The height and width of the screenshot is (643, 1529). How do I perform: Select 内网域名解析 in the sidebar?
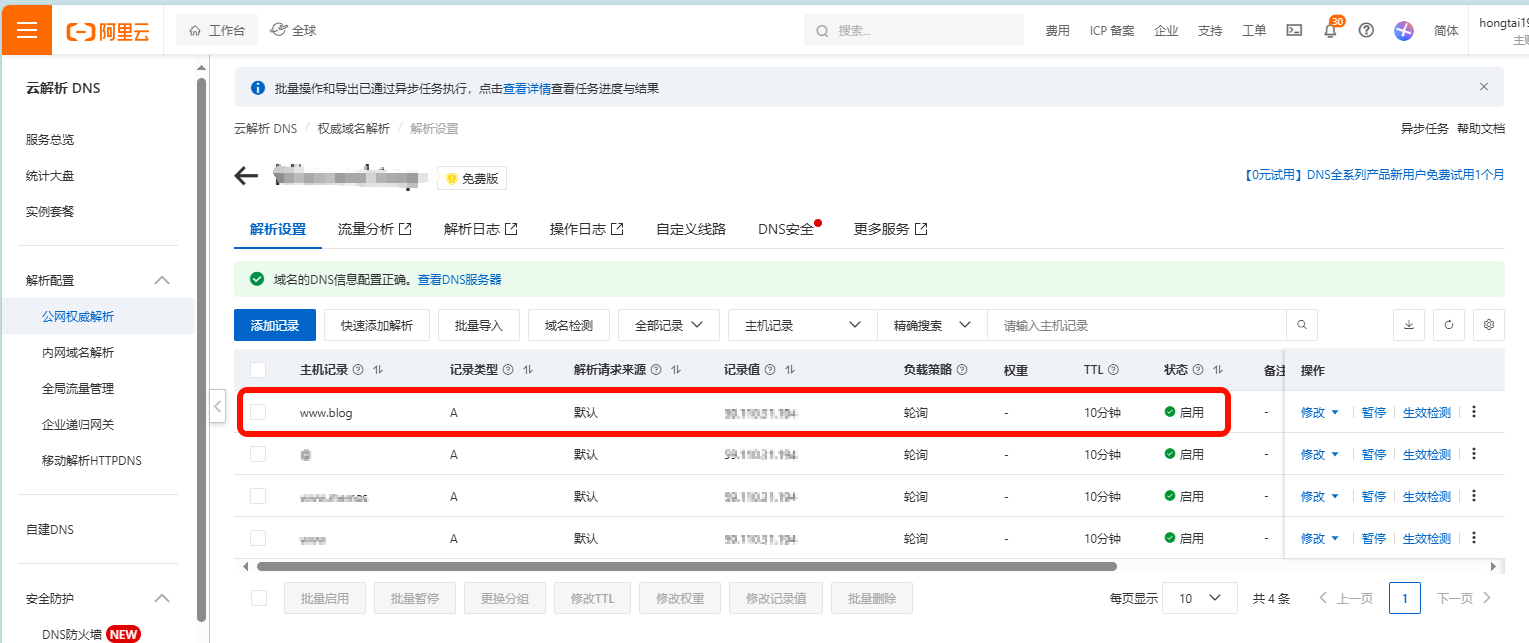click(78, 352)
